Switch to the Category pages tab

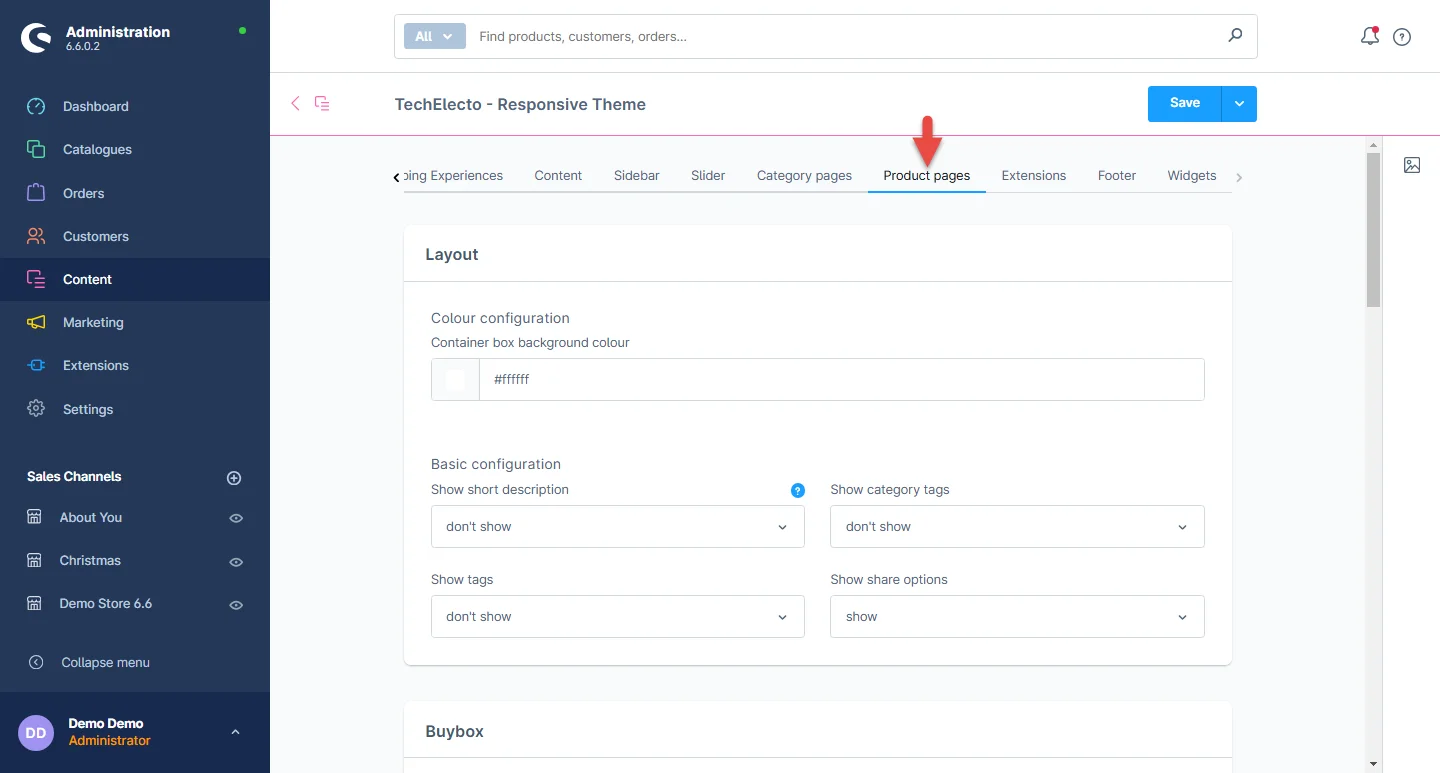click(x=804, y=175)
